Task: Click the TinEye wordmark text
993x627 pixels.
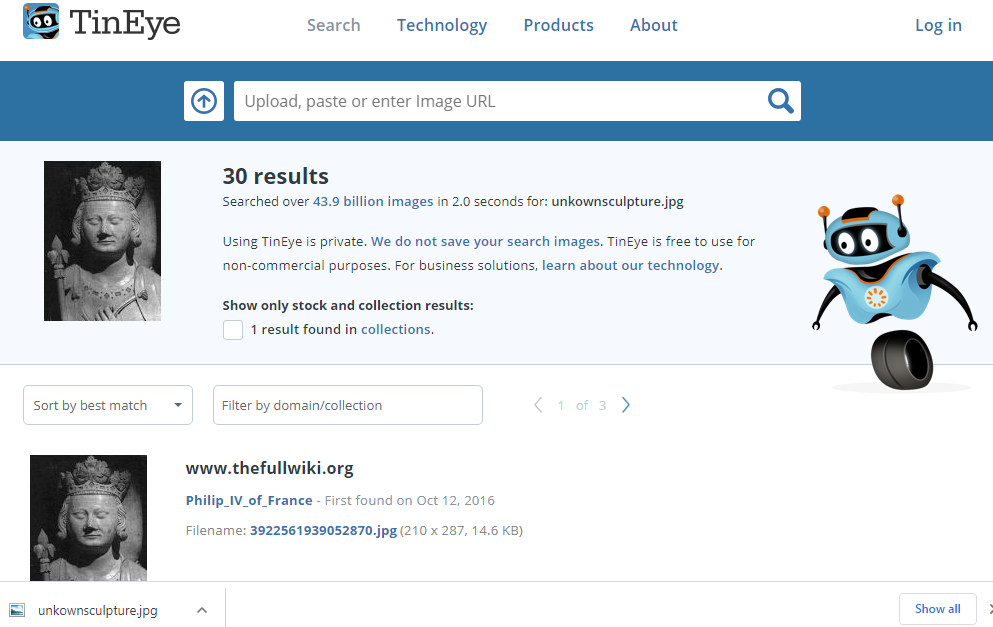Action: (x=125, y=23)
